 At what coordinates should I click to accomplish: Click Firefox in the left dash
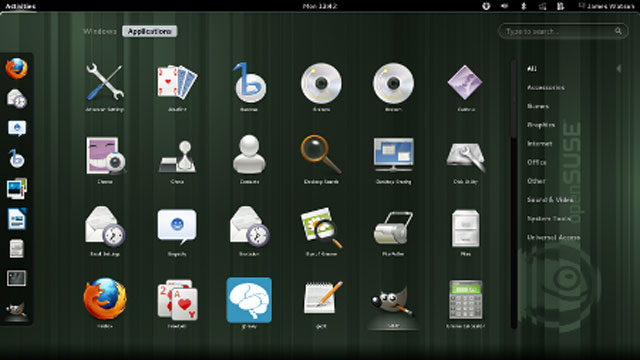click(x=17, y=68)
